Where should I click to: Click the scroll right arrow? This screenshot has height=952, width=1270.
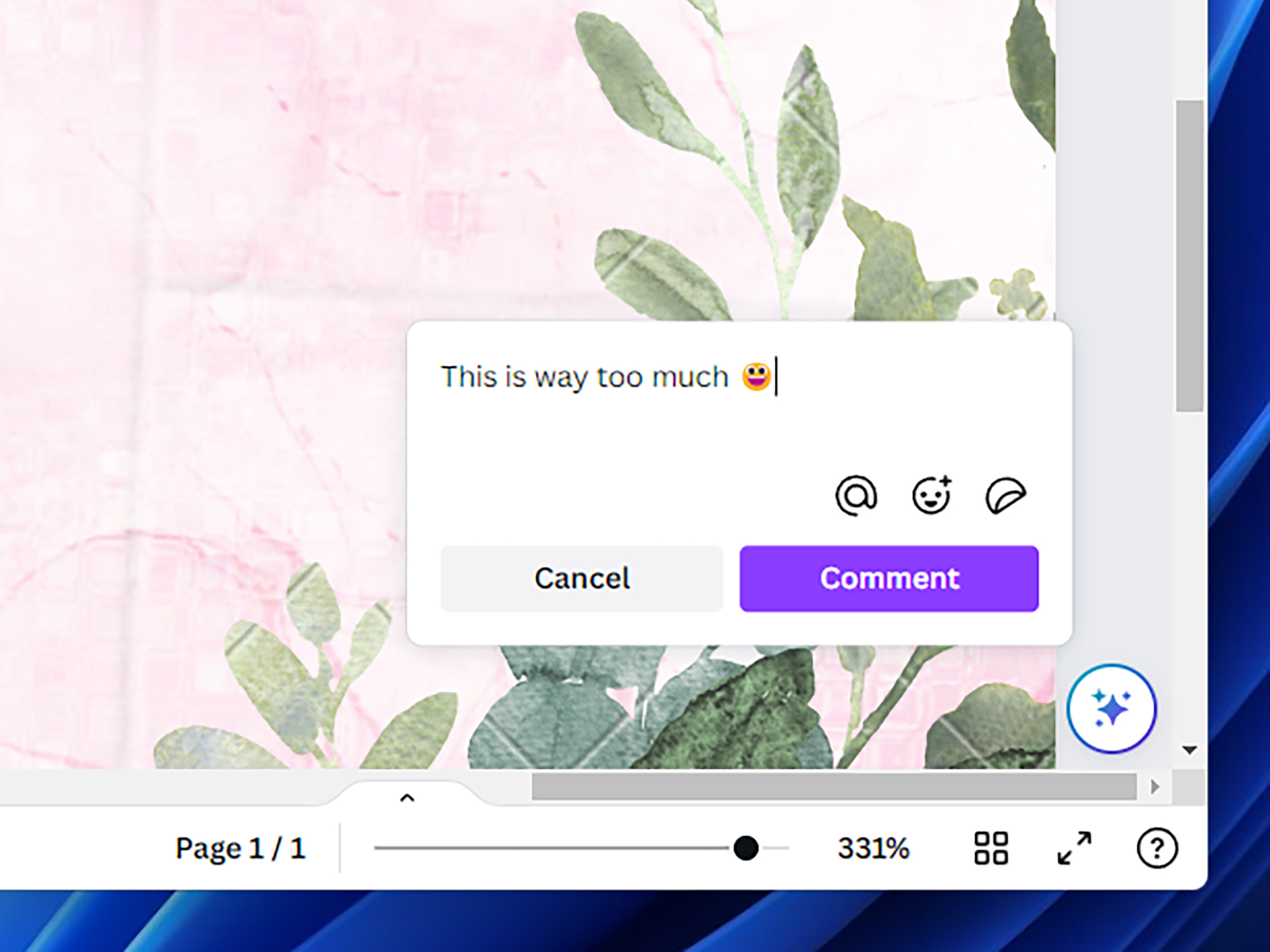coord(1155,787)
